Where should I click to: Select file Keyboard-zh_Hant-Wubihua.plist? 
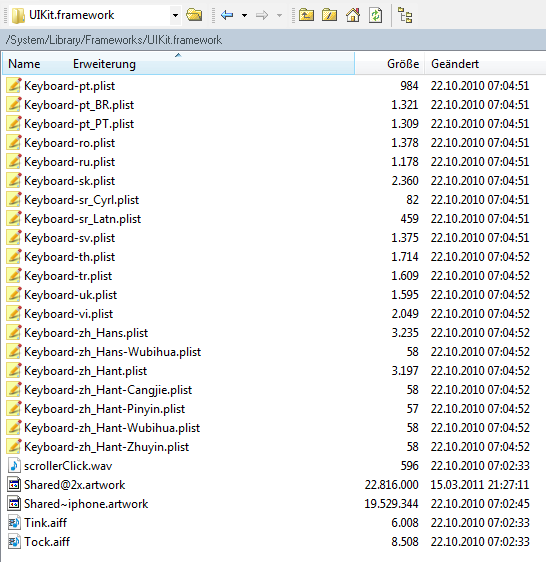(x=112, y=428)
